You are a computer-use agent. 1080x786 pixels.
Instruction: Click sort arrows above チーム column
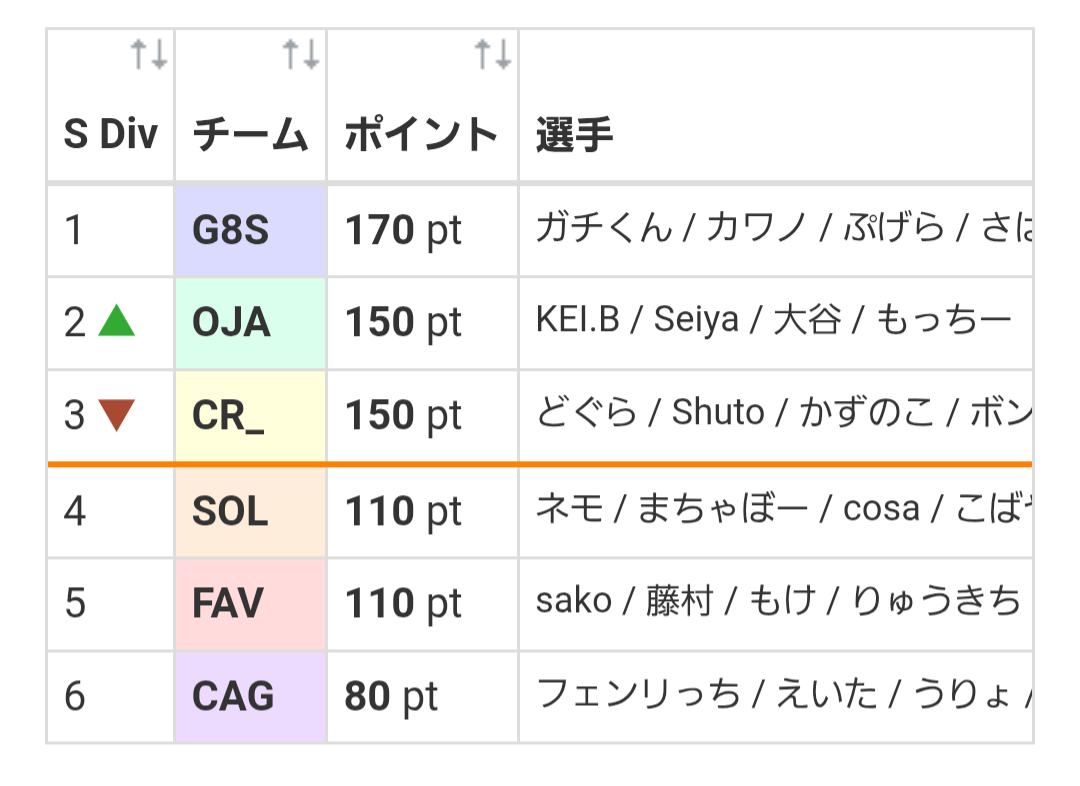(x=300, y=55)
